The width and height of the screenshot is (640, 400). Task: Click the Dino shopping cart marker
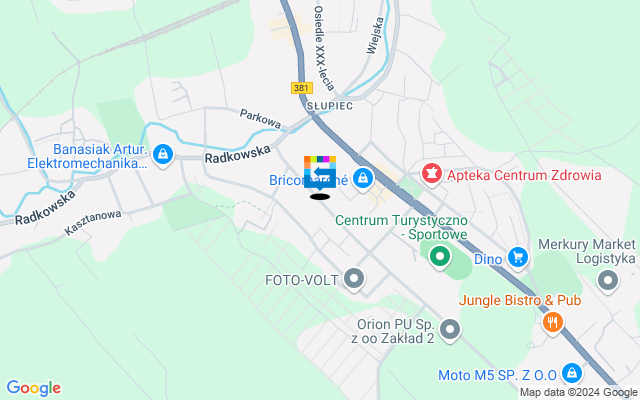click(518, 258)
